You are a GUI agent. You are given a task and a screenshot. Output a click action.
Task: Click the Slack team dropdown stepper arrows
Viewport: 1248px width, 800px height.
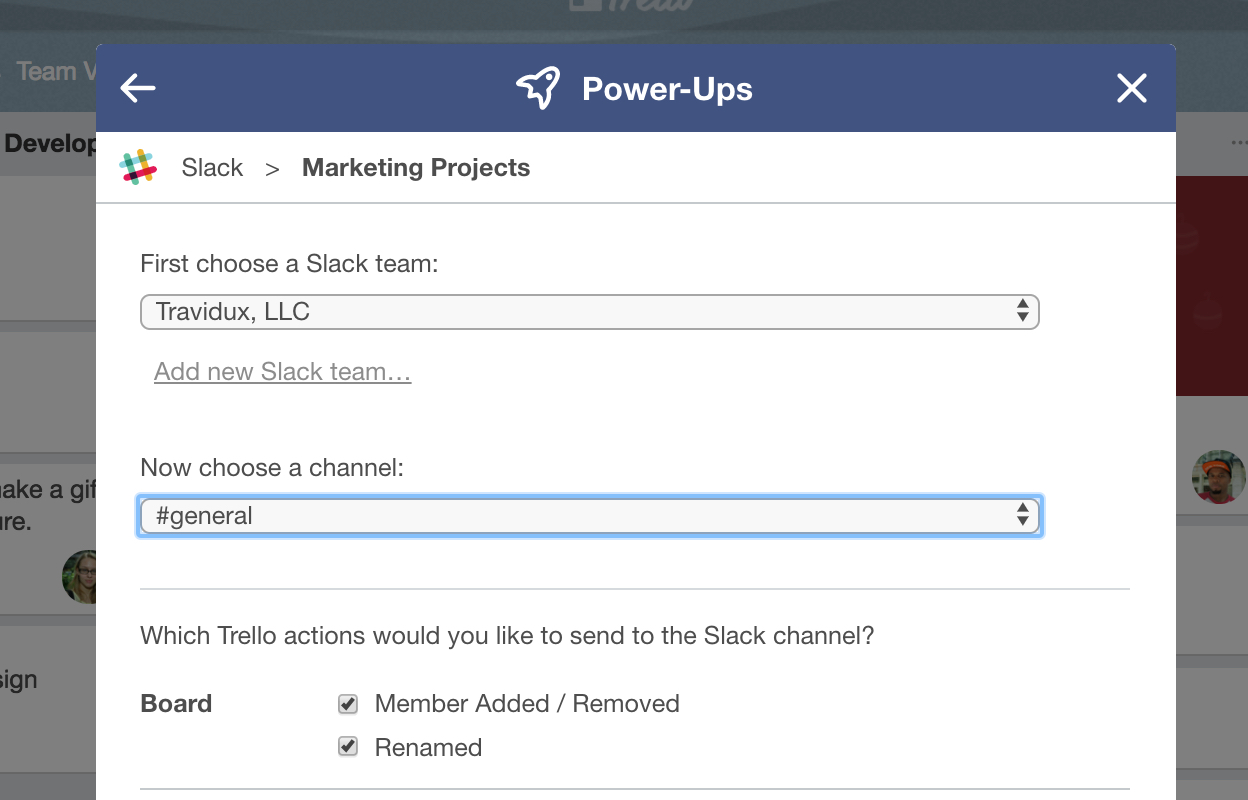coord(1023,311)
